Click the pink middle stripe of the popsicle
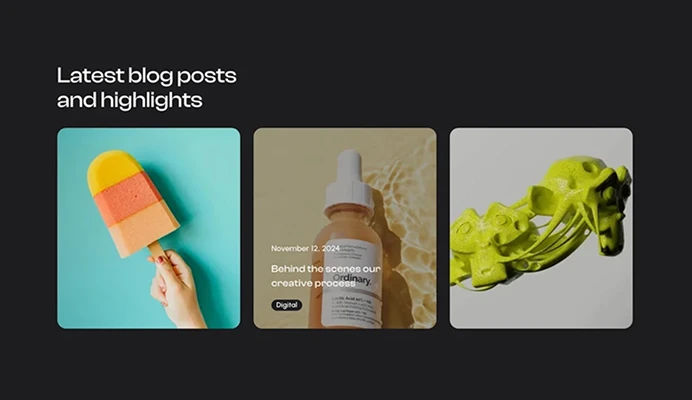Viewport: 692px width, 400px height. click(x=129, y=197)
